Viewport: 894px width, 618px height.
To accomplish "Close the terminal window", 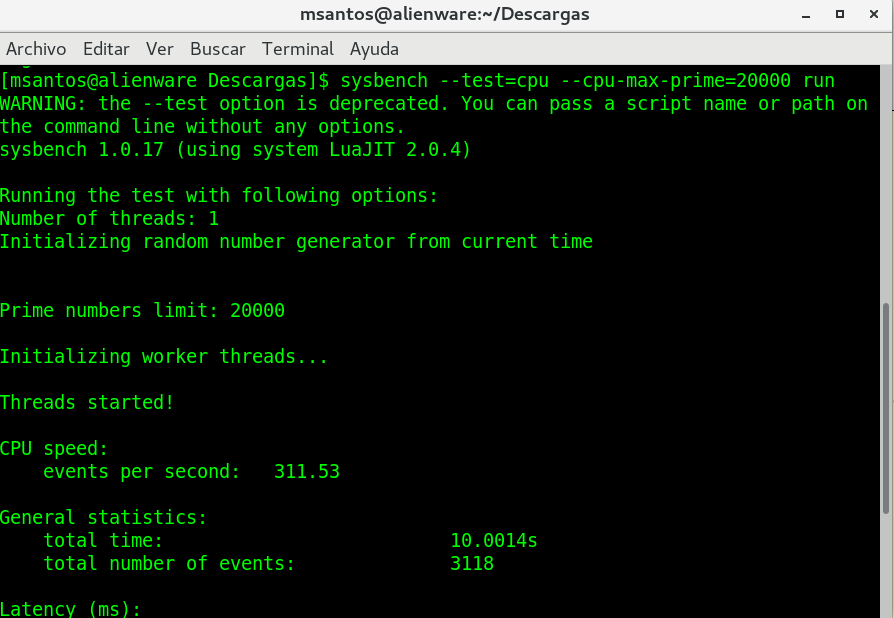I will (x=870, y=15).
